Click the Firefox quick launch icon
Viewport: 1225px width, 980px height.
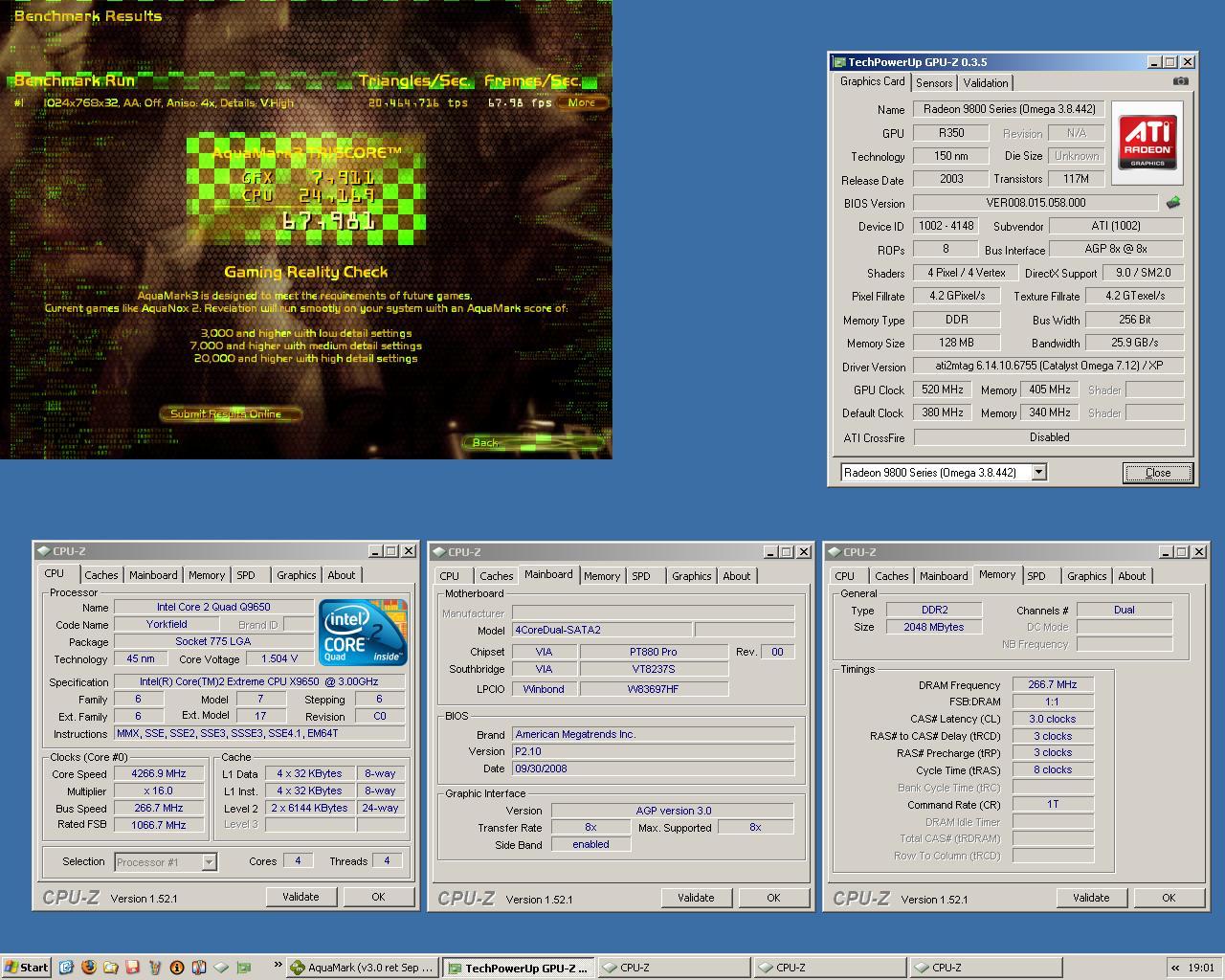click(x=88, y=968)
